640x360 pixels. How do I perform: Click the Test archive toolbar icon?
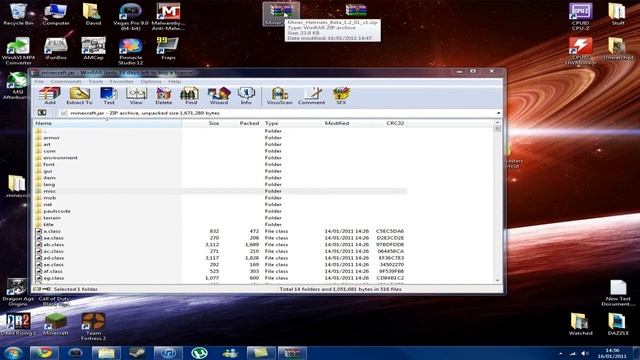pyautogui.click(x=109, y=96)
